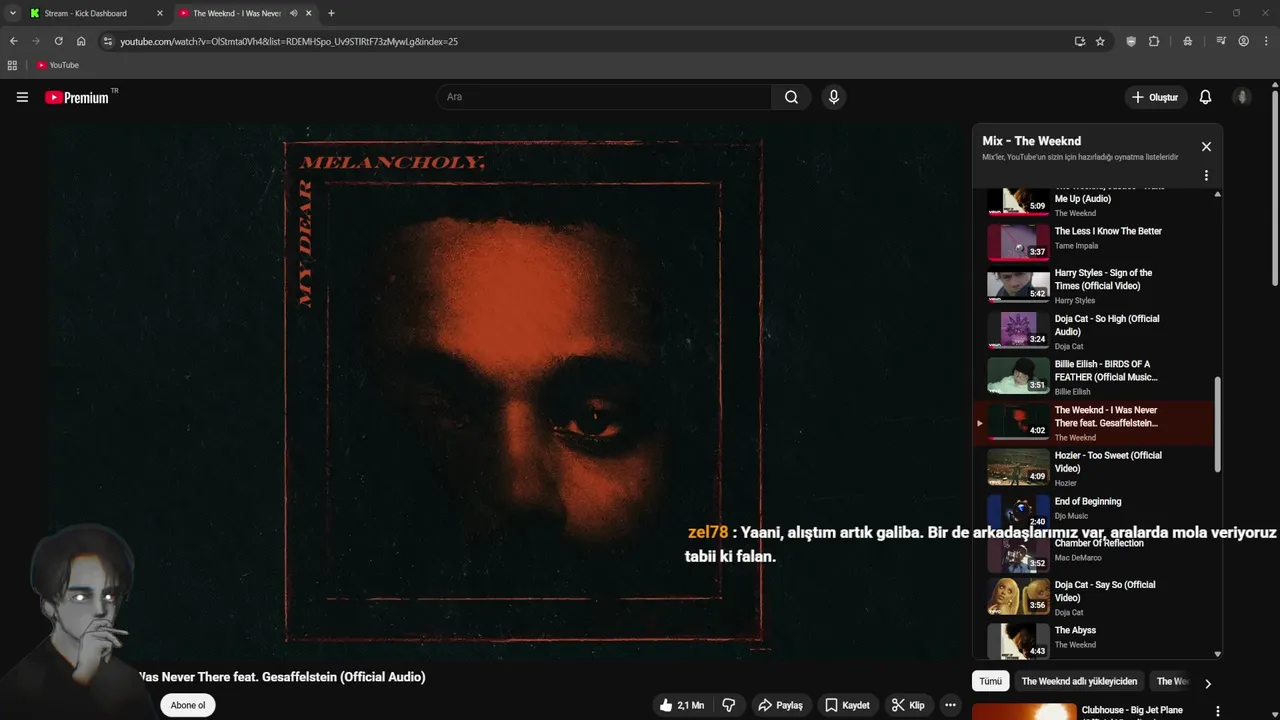Close the Stream - Kick Dashboard tab
This screenshot has height=720, width=1280.
click(x=159, y=13)
